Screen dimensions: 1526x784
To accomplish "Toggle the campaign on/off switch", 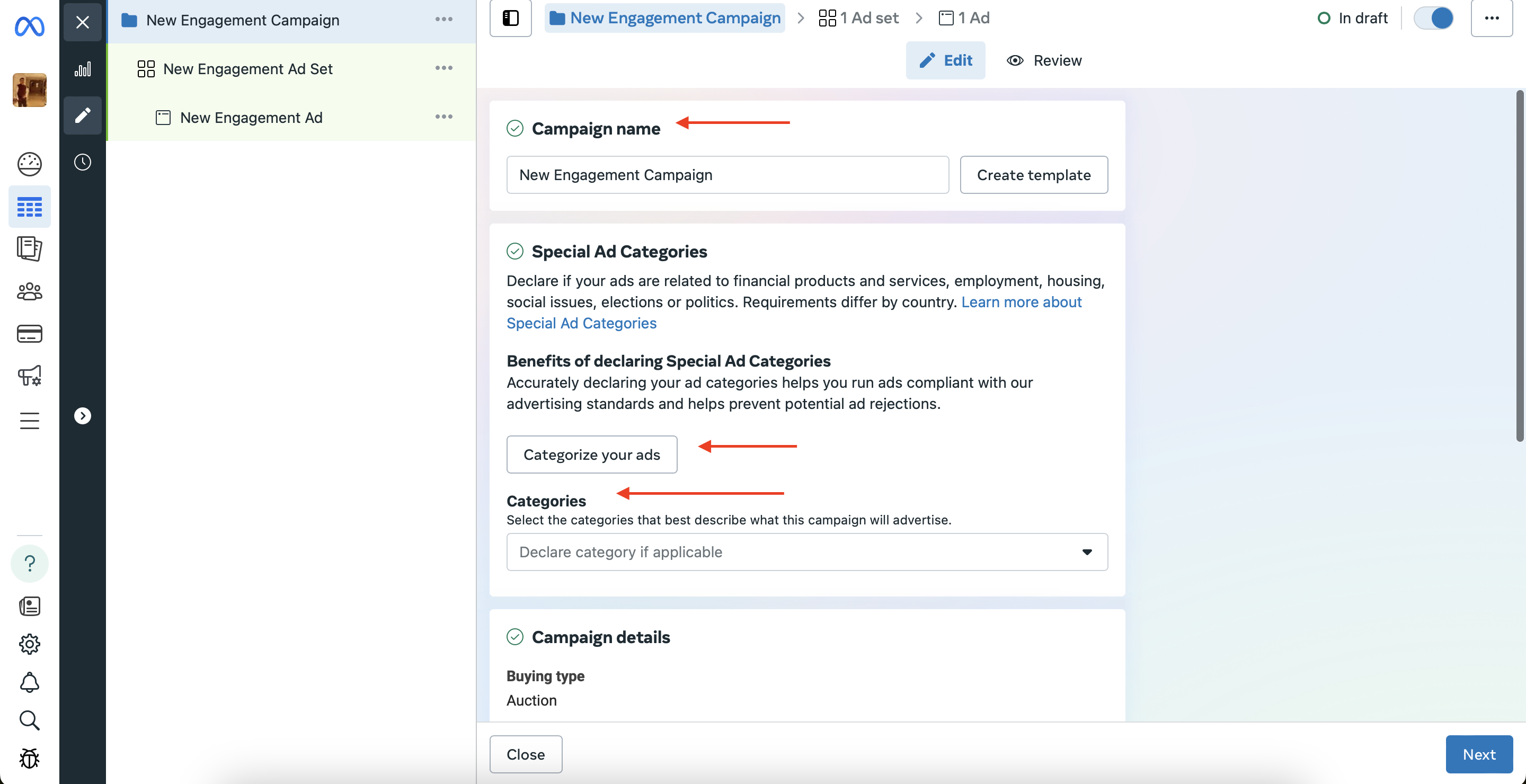I will (1434, 18).
